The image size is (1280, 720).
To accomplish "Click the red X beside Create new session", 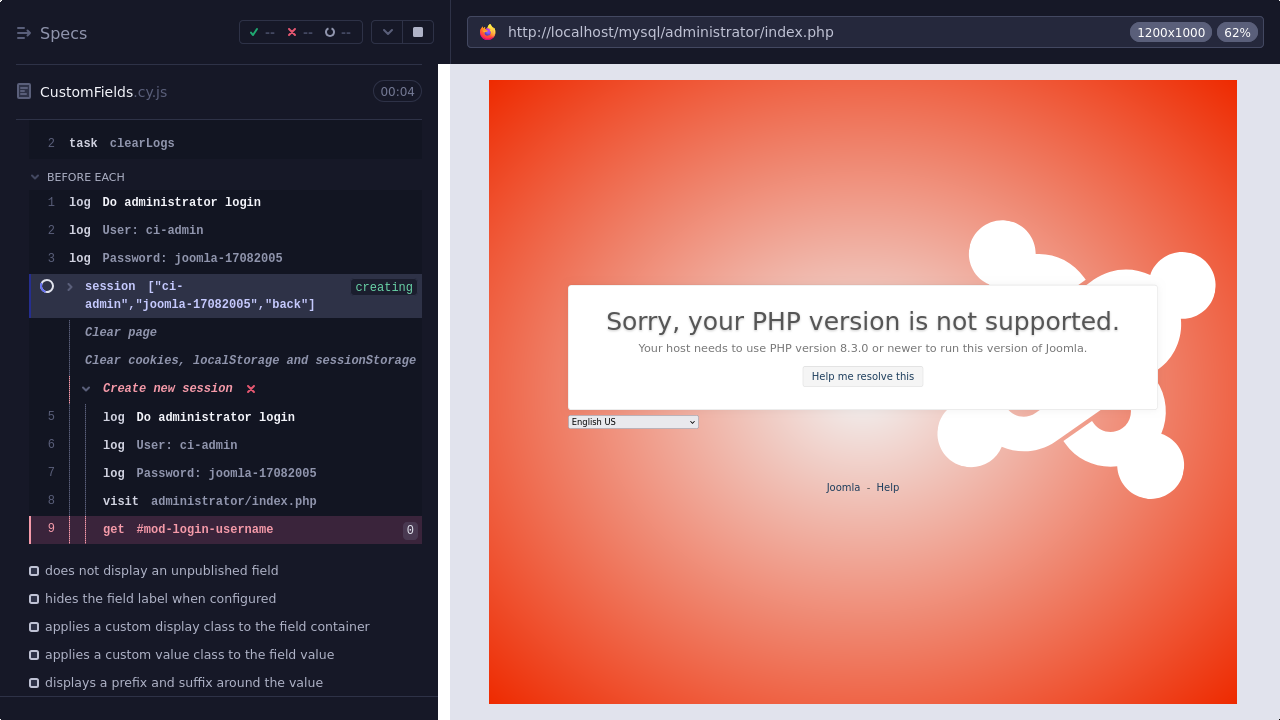I will click(x=251, y=389).
